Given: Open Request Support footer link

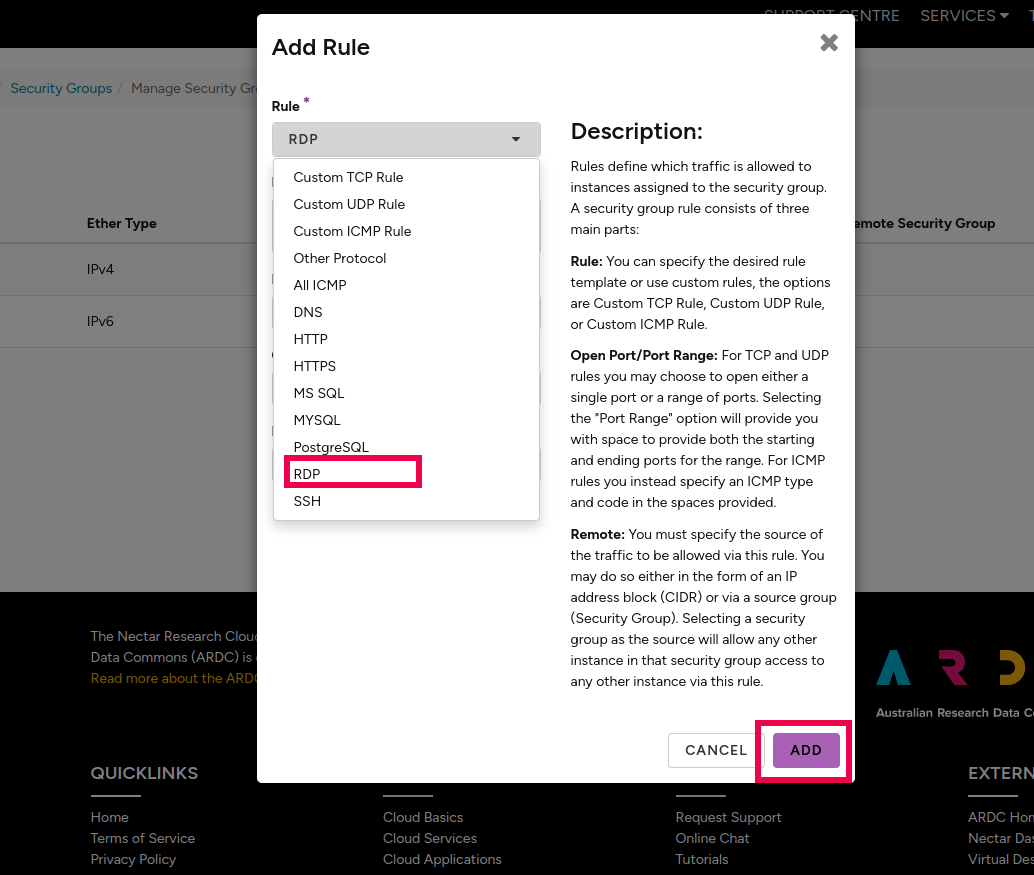Looking at the screenshot, I should click(x=728, y=818).
